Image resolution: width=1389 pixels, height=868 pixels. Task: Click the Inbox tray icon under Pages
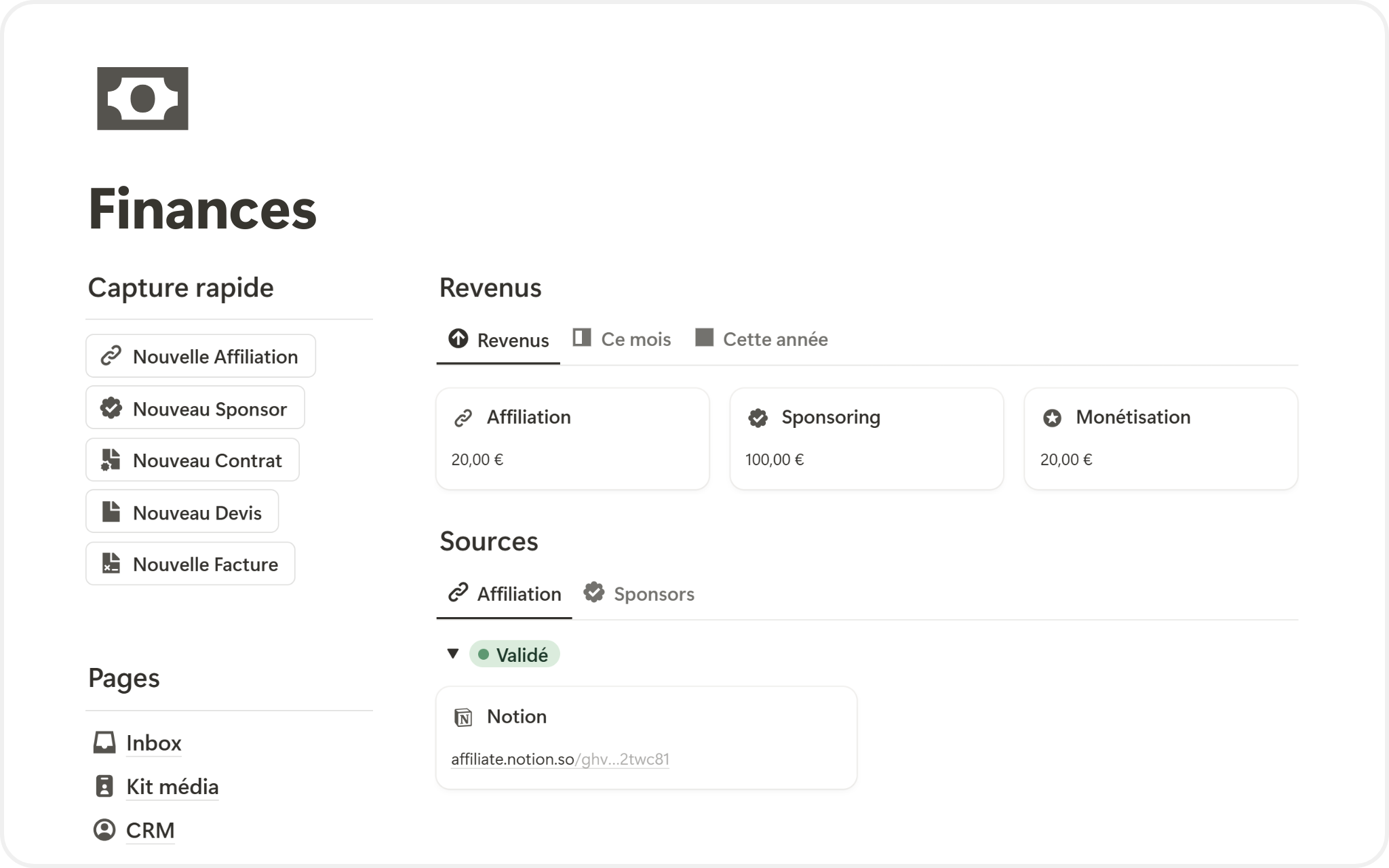104,743
